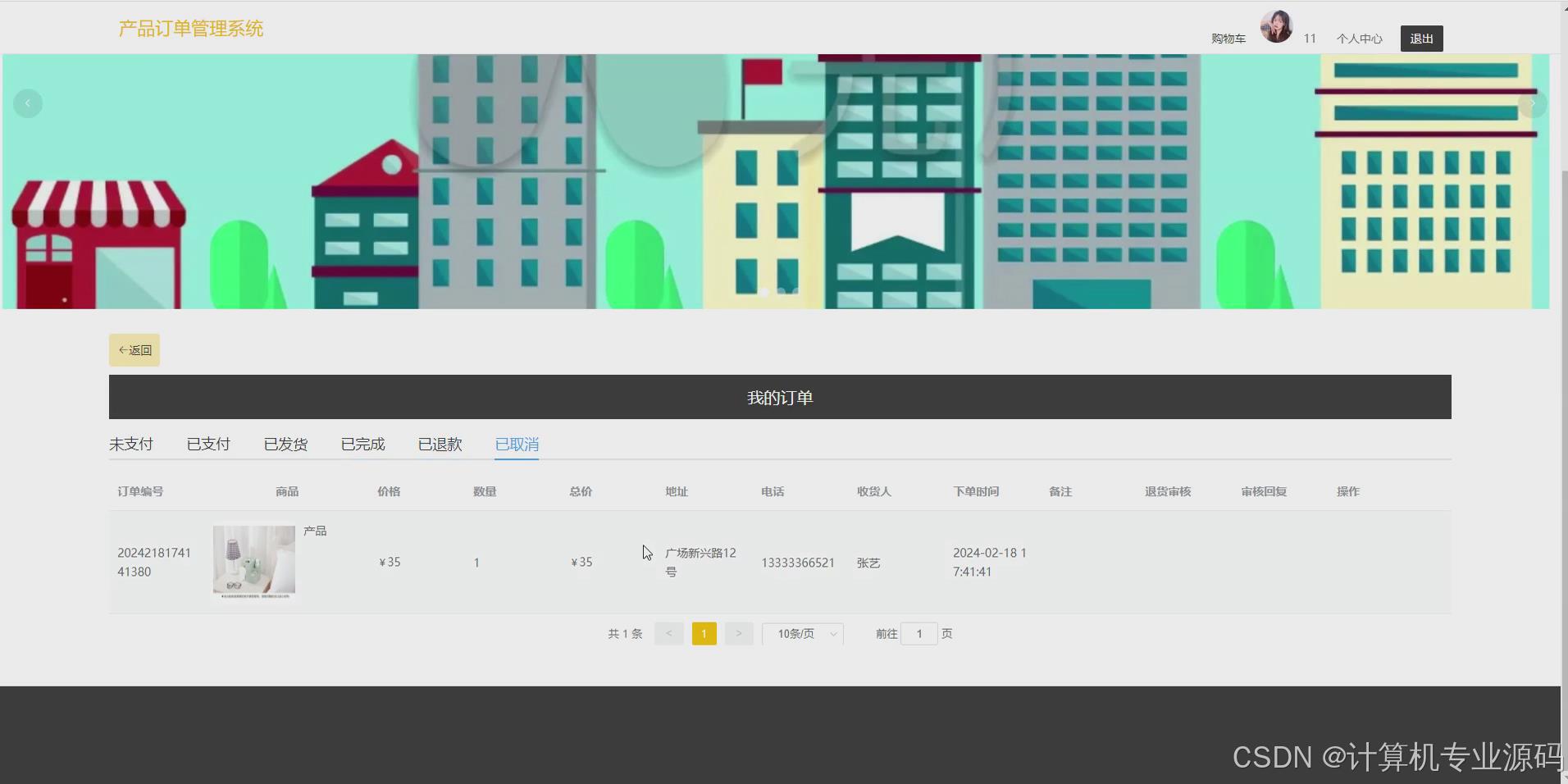Click the 收货人 column header
1568x784 pixels.
tap(874, 491)
